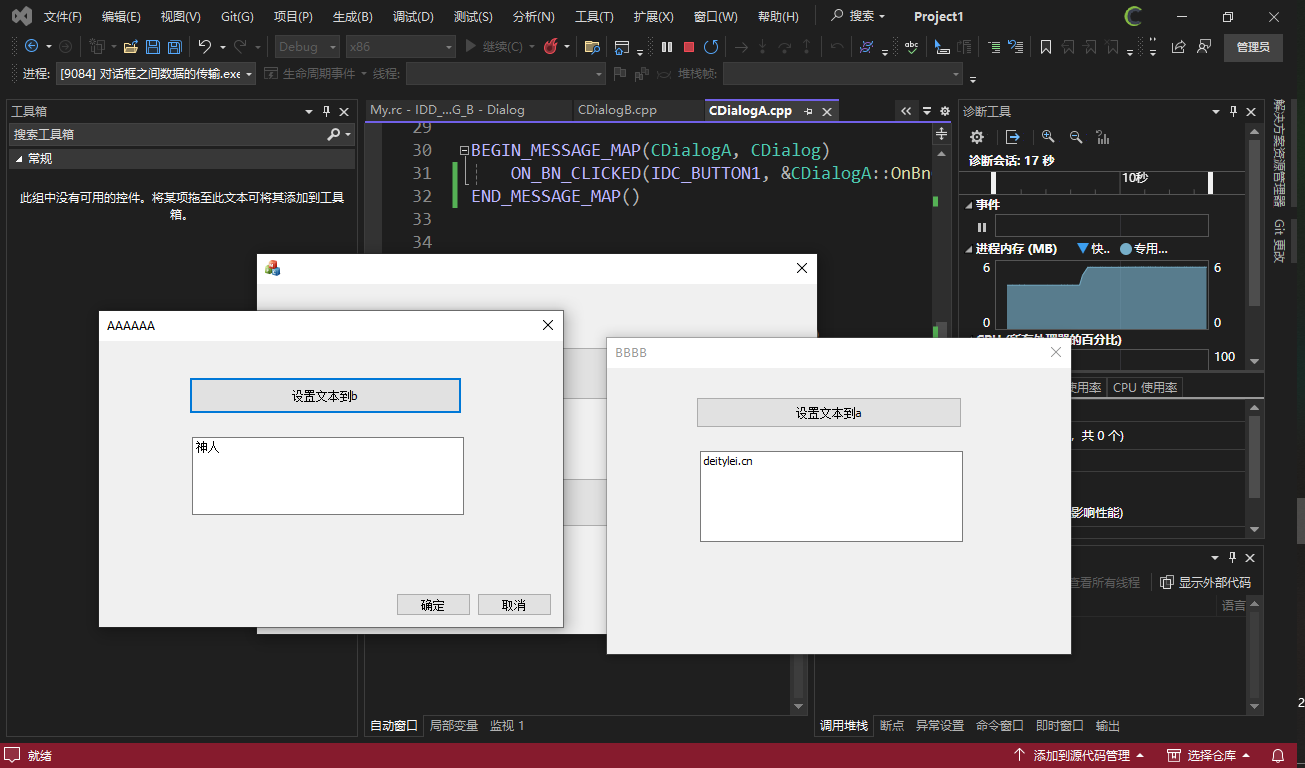The width and height of the screenshot is (1305, 768).
Task: Click 添加到源代码管理 in status bar
Action: click(1078, 755)
